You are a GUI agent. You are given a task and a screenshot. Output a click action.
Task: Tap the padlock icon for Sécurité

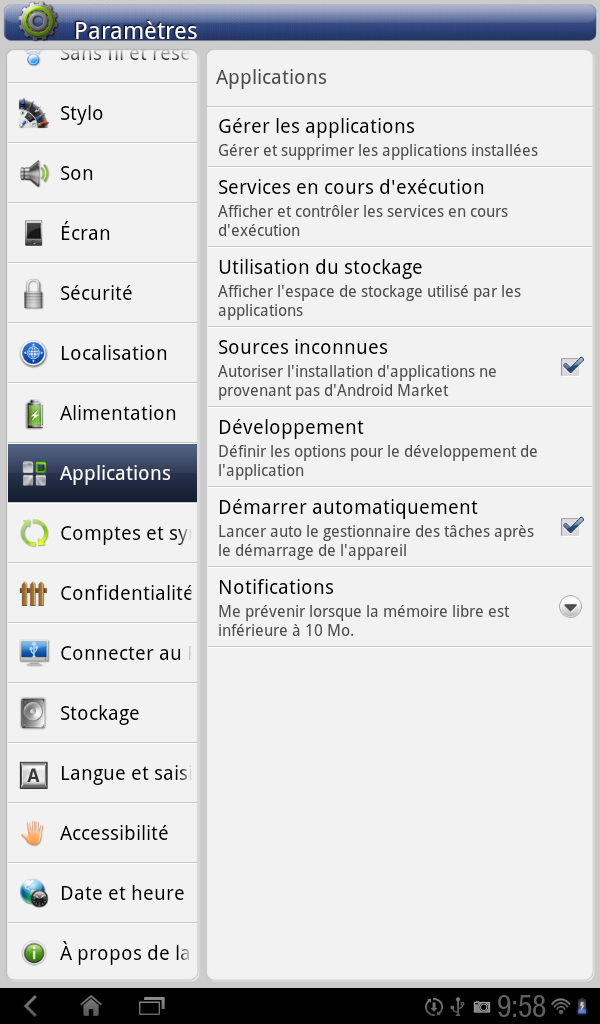point(33,293)
